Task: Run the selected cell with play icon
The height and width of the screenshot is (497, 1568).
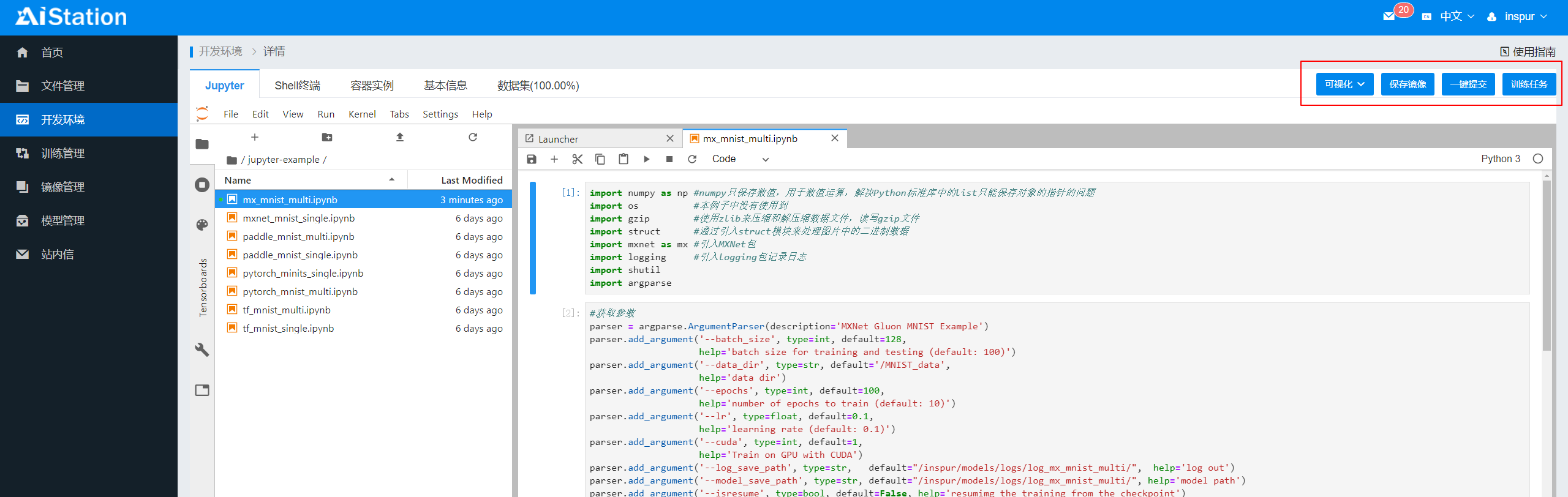Action: [646, 159]
